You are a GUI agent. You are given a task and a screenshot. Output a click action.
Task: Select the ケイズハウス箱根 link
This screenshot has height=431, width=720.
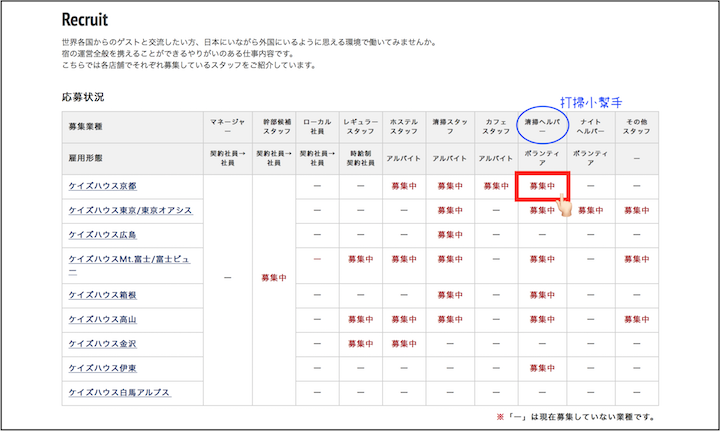pyautogui.click(x=102, y=295)
